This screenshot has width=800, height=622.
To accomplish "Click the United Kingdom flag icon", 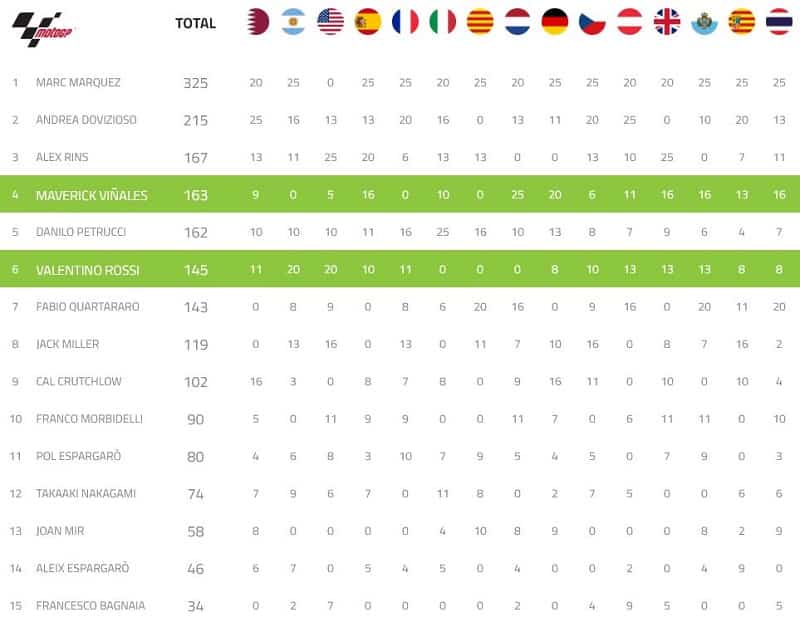I will (x=667, y=22).
